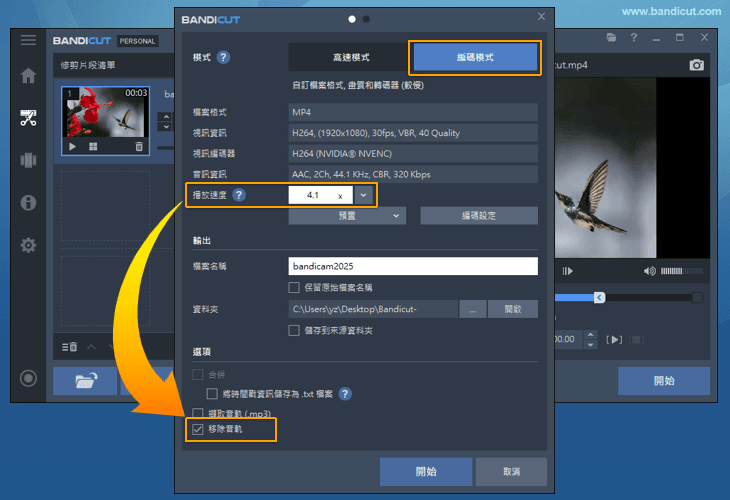Open help for timestamp .txt option

click(x=345, y=394)
